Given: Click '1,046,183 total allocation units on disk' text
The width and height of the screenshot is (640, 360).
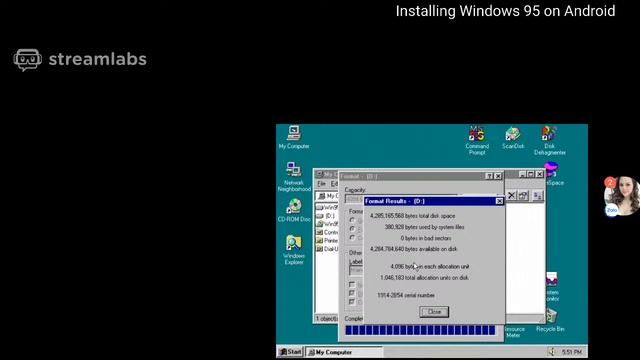Looking at the screenshot, I should (424, 278).
